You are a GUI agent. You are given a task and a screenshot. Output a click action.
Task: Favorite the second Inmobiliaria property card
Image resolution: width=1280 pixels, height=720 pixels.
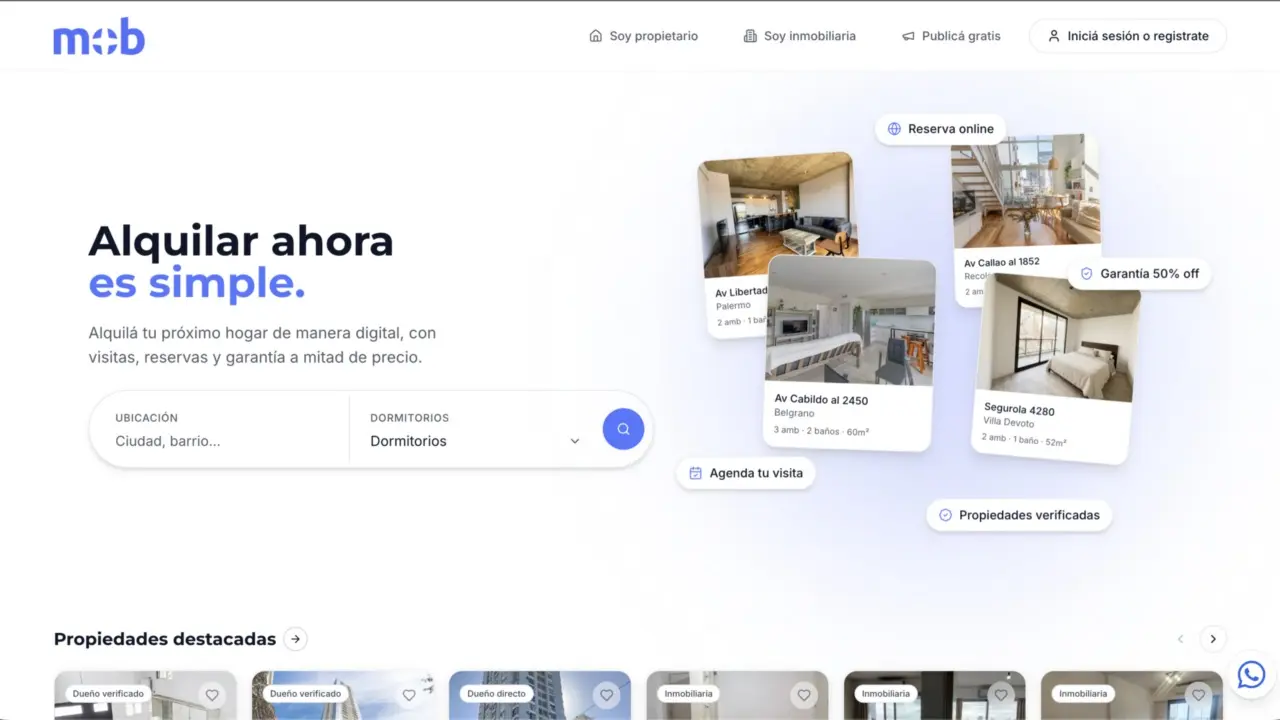(x=1000, y=695)
